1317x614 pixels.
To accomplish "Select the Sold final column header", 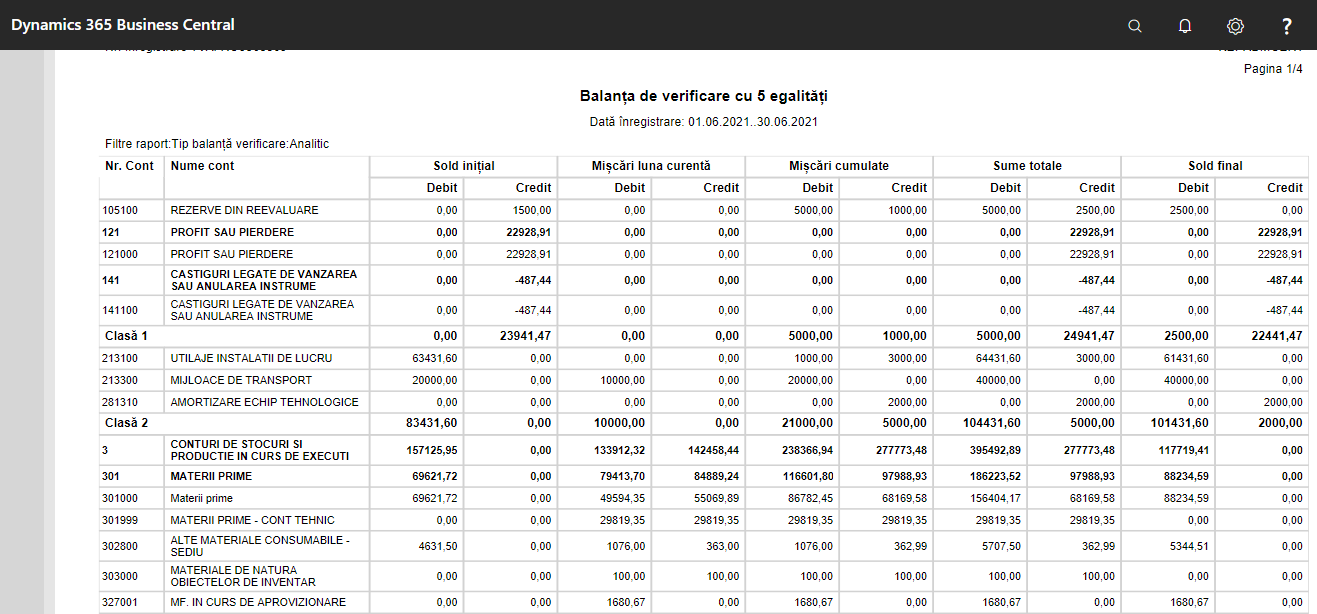I will pos(1214,166).
